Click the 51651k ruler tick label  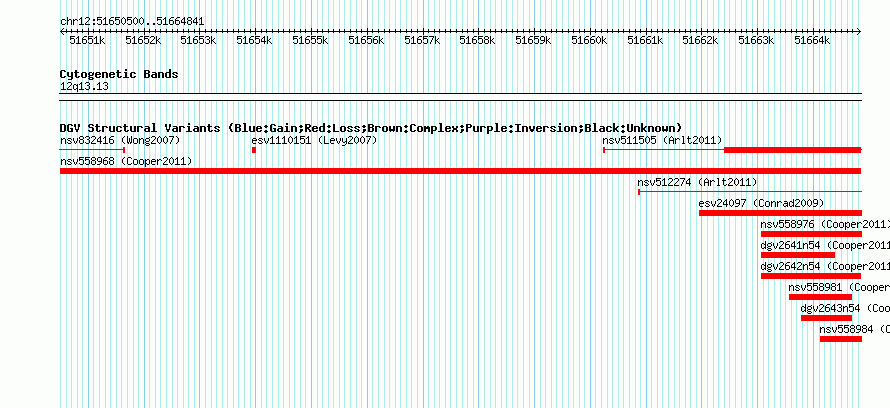coord(87,40)
